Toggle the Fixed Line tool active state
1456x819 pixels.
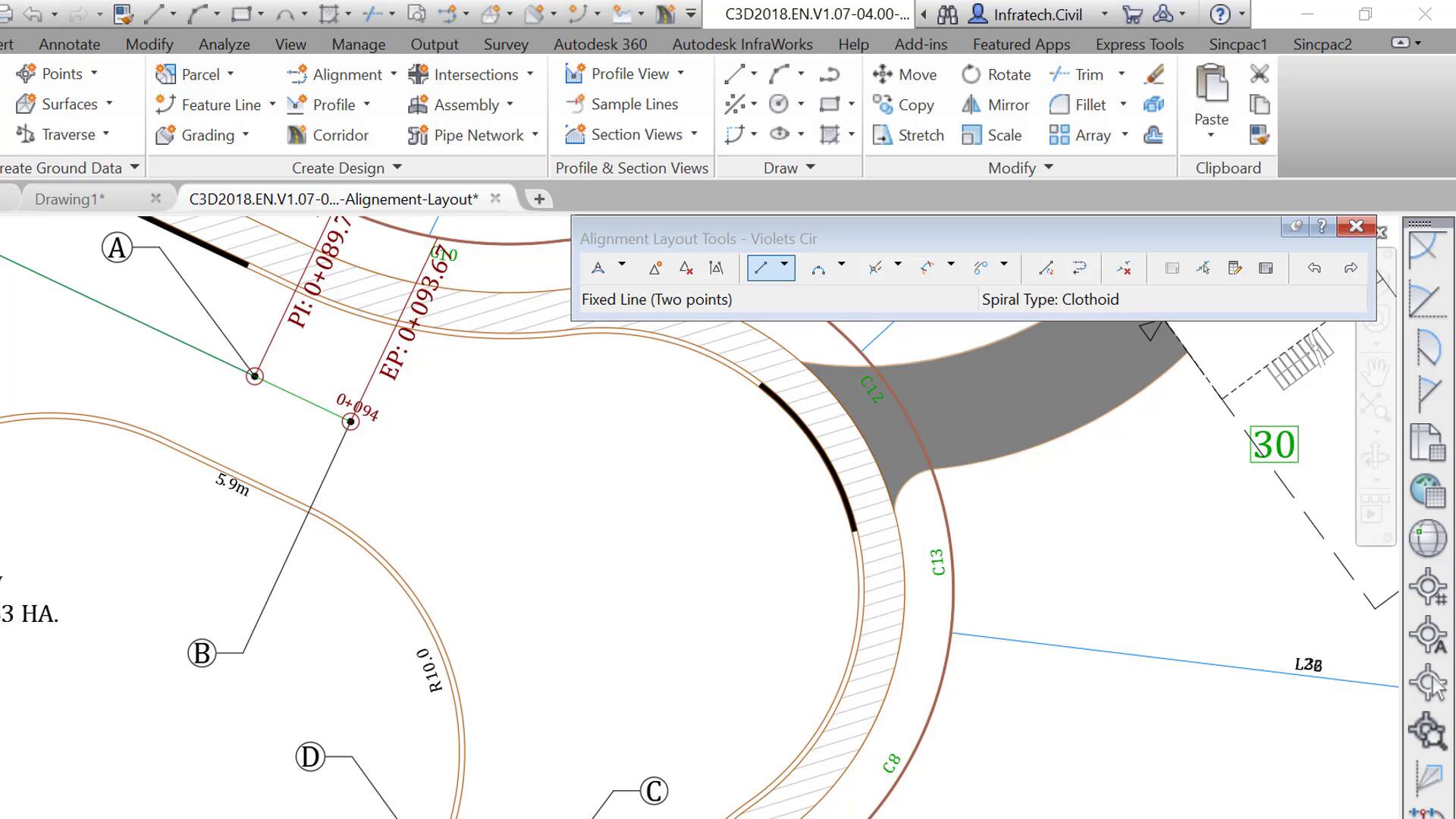(761, 267)
